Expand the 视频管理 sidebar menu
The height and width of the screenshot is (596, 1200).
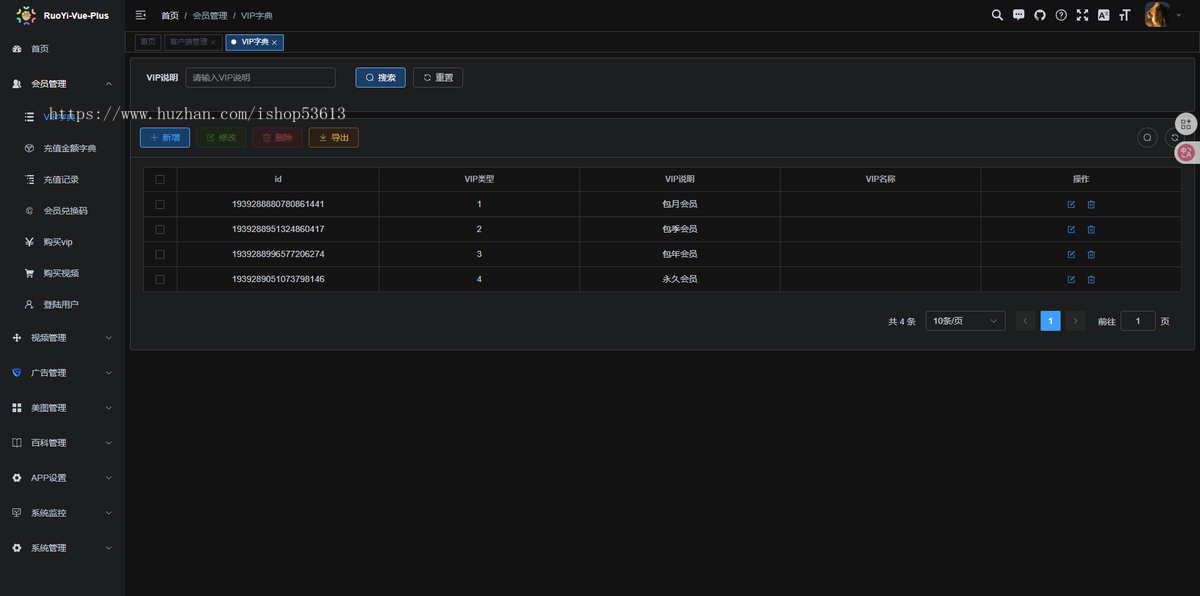[62, 338]
